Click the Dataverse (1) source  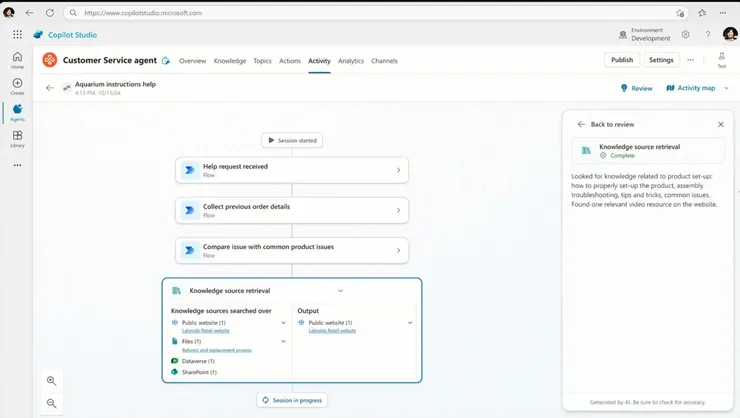click(193, 361)
